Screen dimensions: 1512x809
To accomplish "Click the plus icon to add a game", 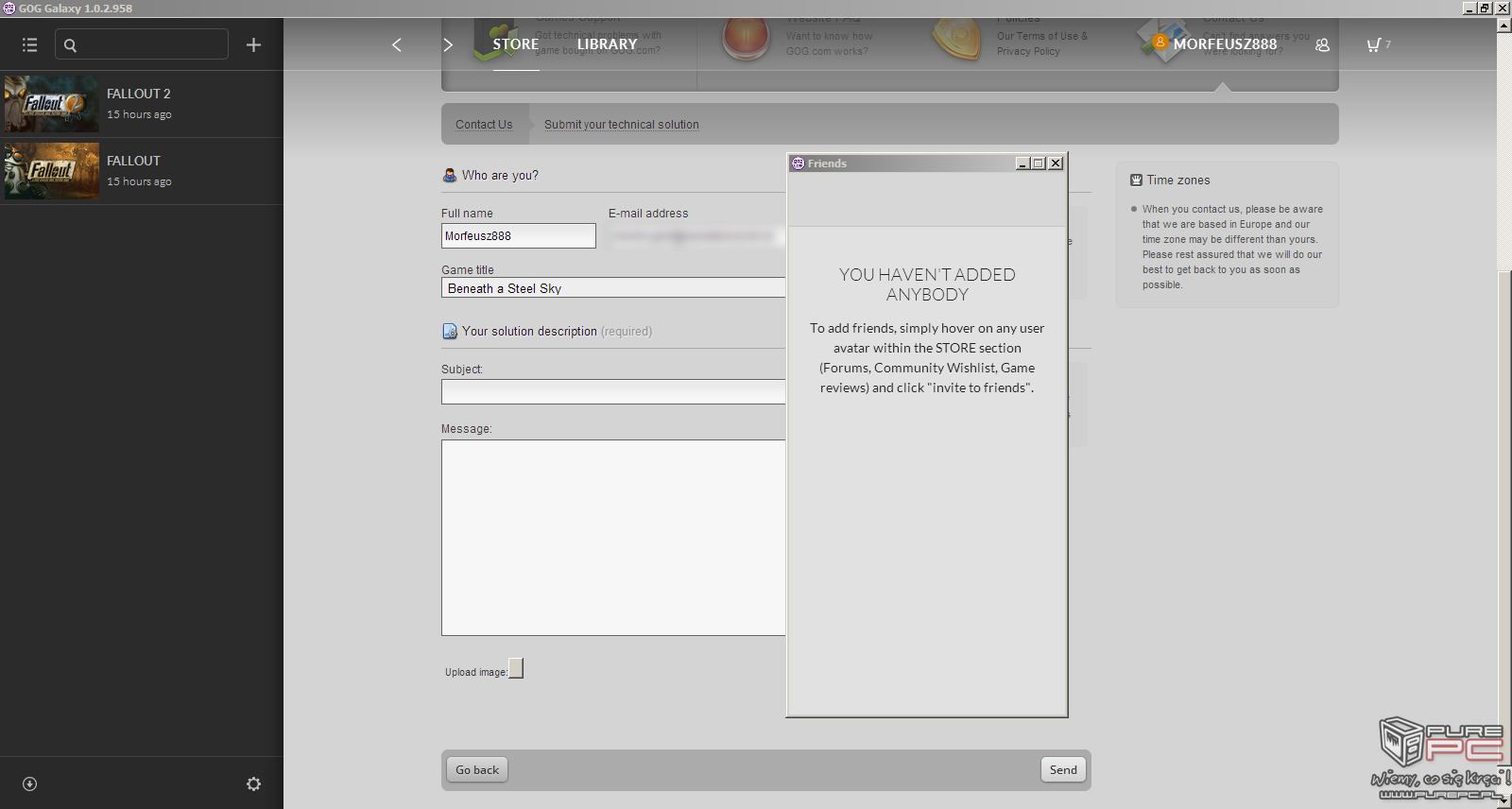I will click(253, 44).
